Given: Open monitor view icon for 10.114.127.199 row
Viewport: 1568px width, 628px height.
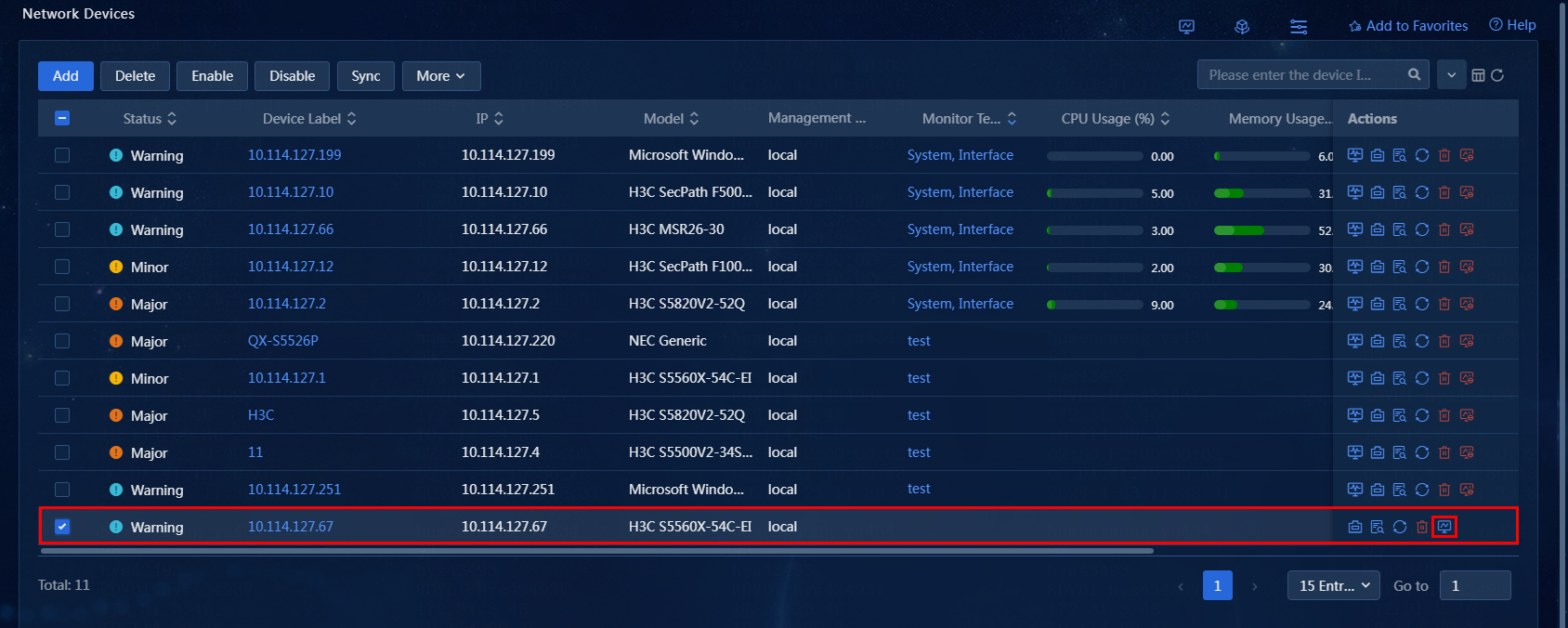Looking at the screenshot, I should pyautogui.click(x=1355, y=155).
